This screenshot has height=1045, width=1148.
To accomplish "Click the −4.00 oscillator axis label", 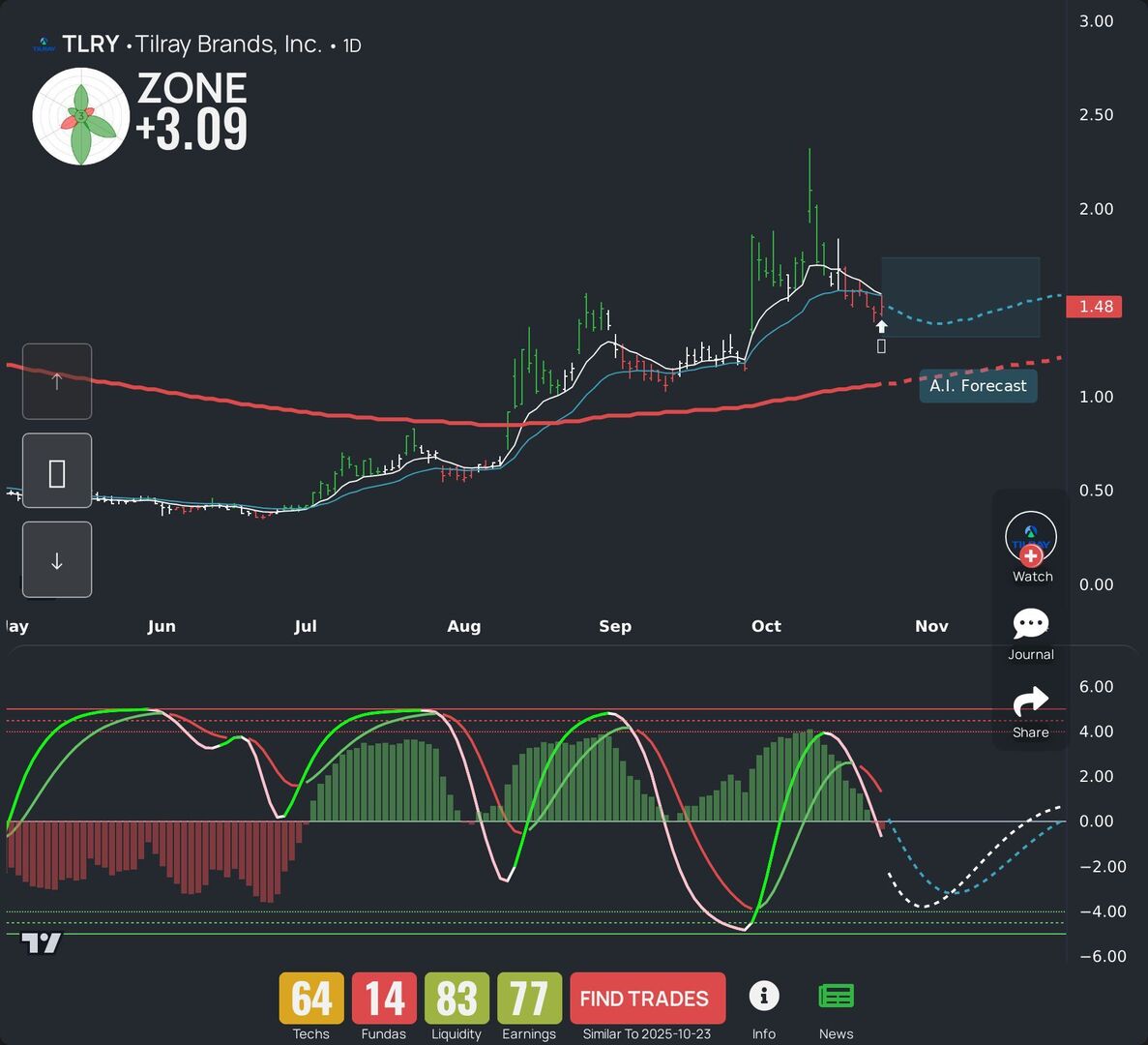I will (x=1103, y=911).
